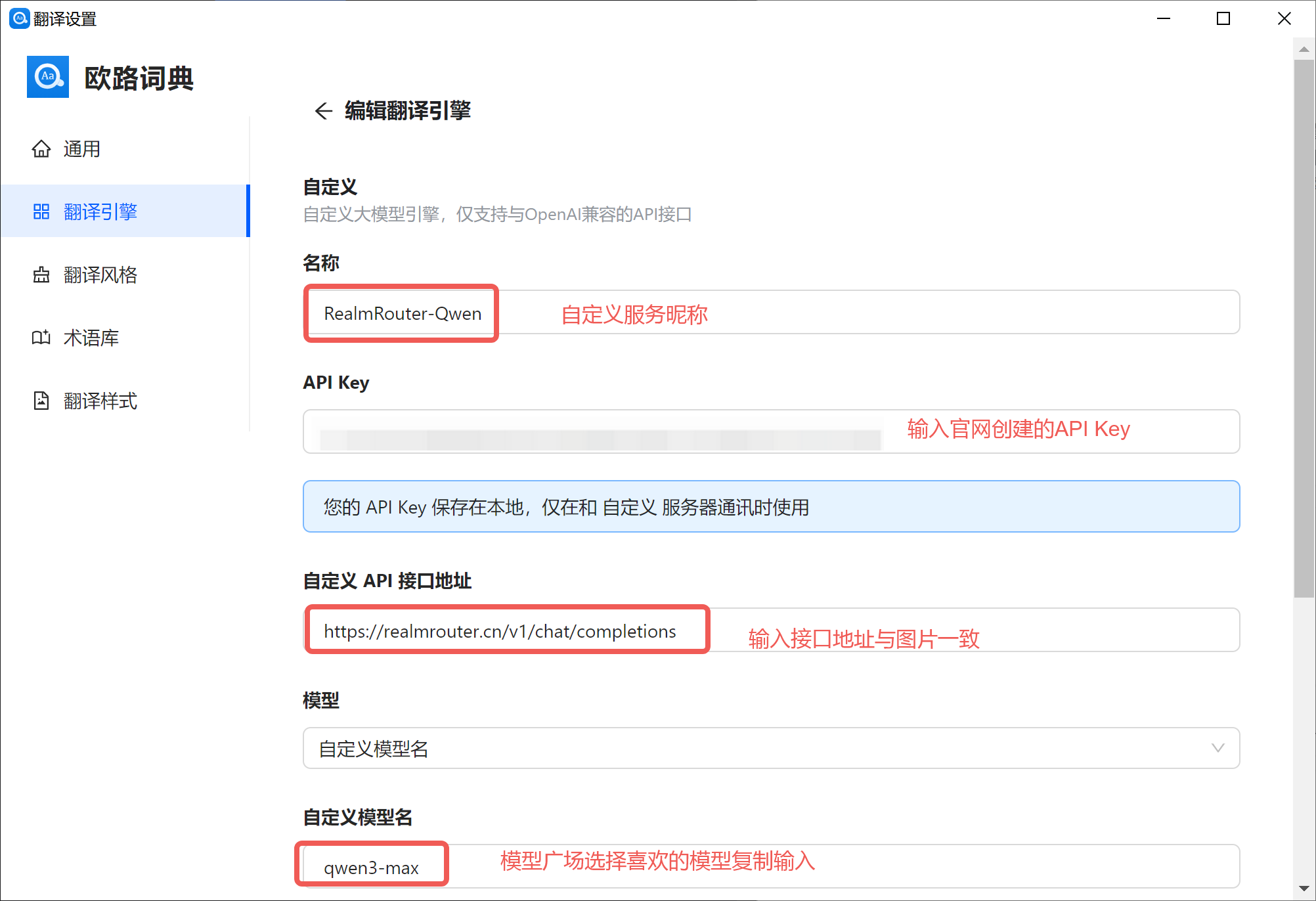Image resolution: width=1316 pixels, height=901 pixels.
Task: Open the 翻译样式 settings page
Action: [99, 401]
